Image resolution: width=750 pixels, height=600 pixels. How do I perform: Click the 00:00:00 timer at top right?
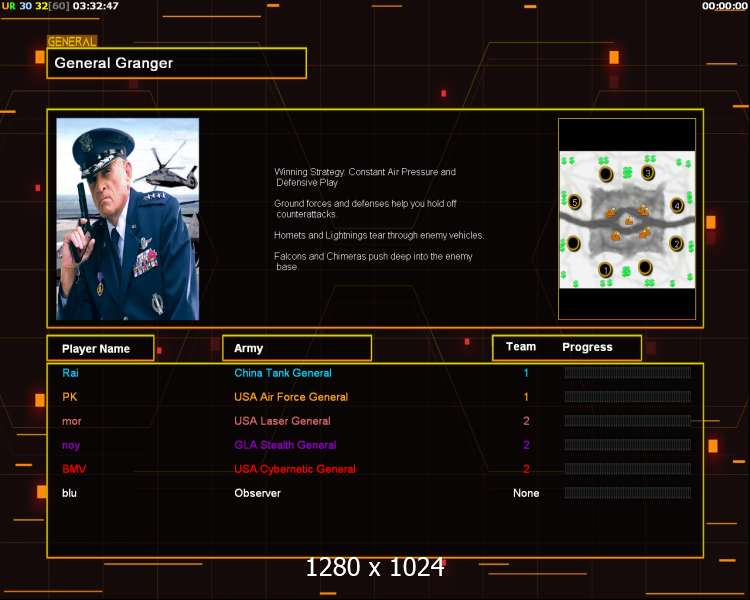click(x=724, y=6)
